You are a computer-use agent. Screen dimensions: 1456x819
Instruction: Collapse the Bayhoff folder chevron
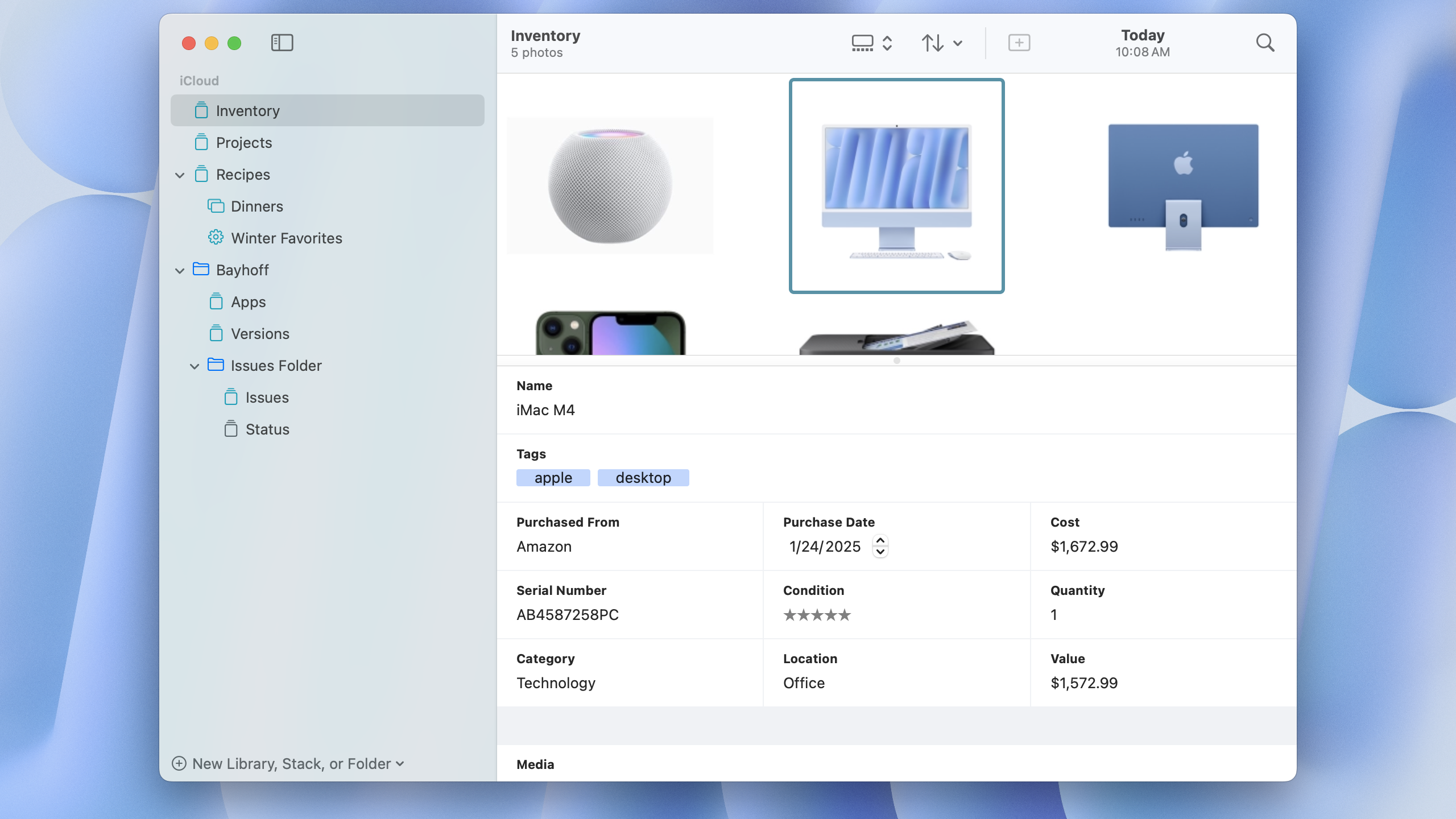(180, 271)
